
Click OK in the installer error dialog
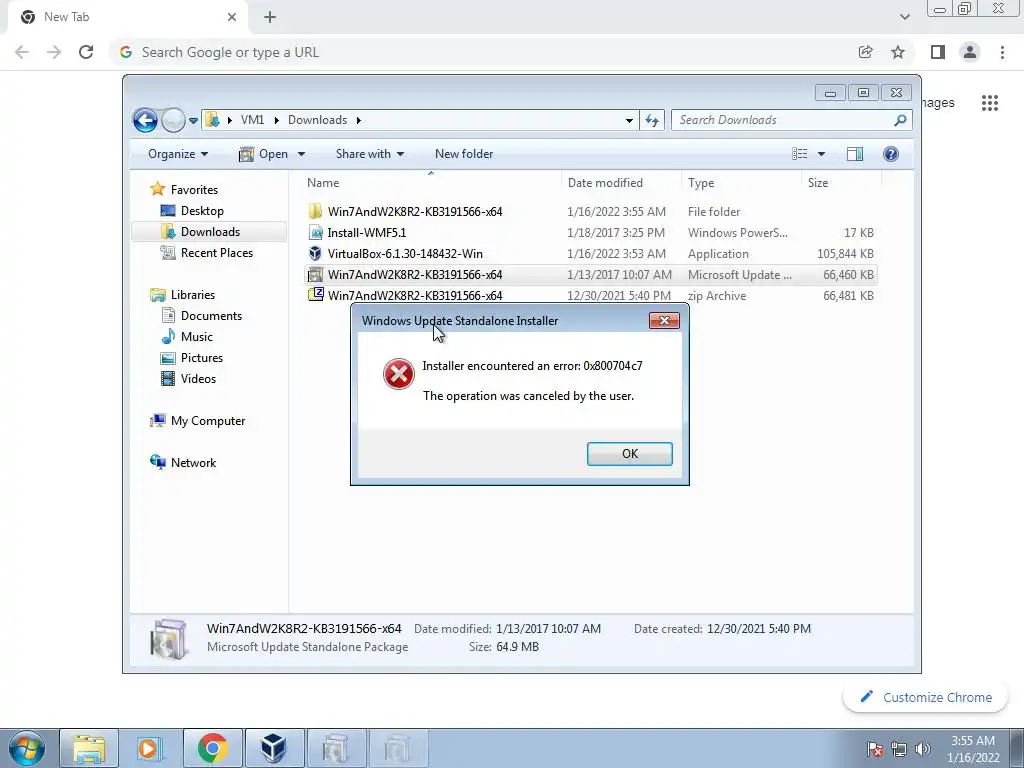(630, 454)
